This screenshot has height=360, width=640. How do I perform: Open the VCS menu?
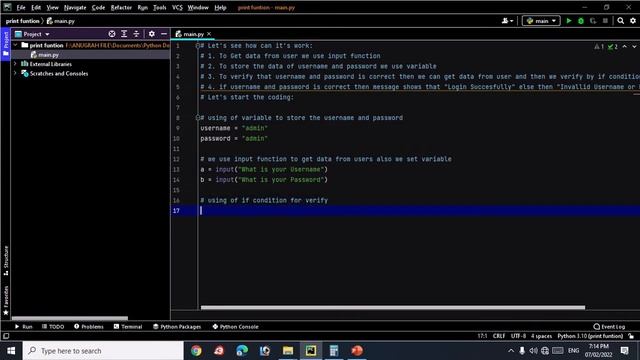click(177, 7)
